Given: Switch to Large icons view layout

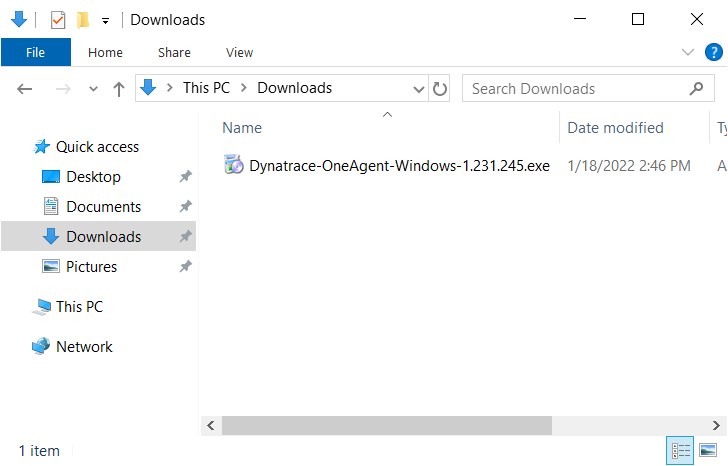Looking at the screenshot, I should (x=708, y=450).
